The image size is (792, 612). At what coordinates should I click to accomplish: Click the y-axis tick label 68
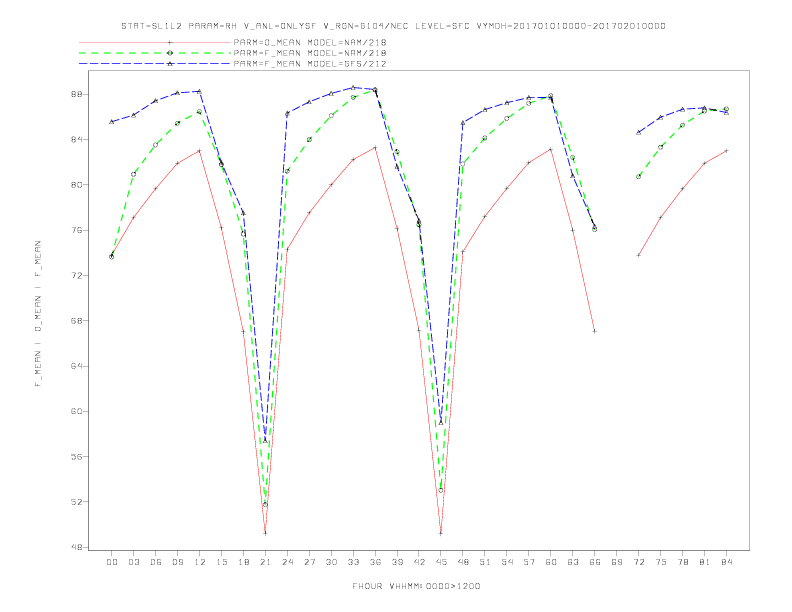click(78, 321)
